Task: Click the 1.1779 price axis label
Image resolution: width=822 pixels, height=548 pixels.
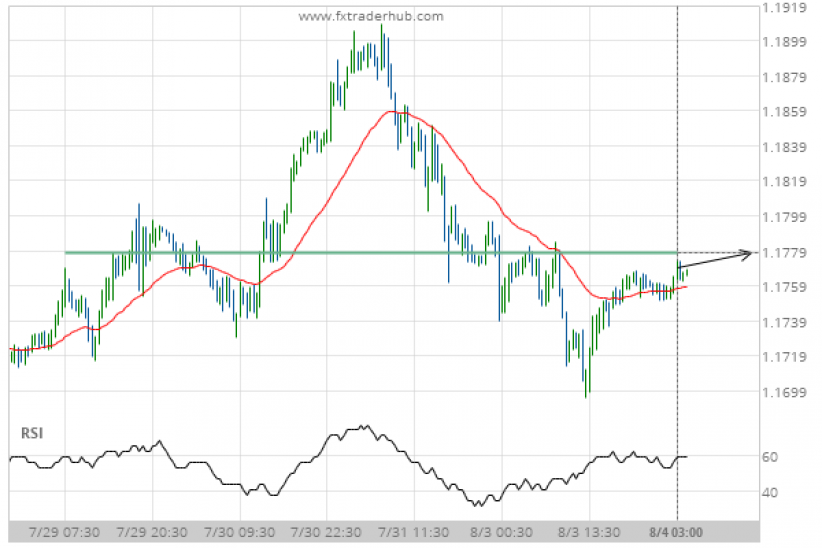Action: pyautogui.click(x=784, y=253)
